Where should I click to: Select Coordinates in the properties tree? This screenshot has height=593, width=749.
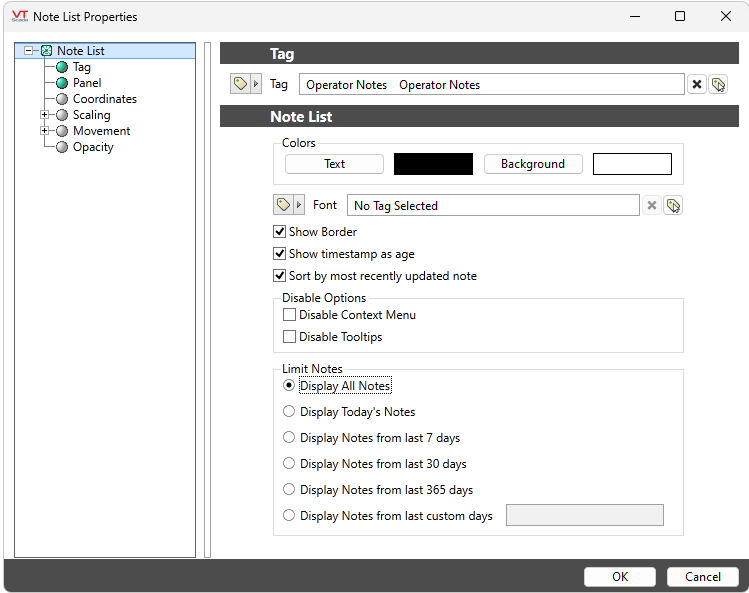(104, 99)
